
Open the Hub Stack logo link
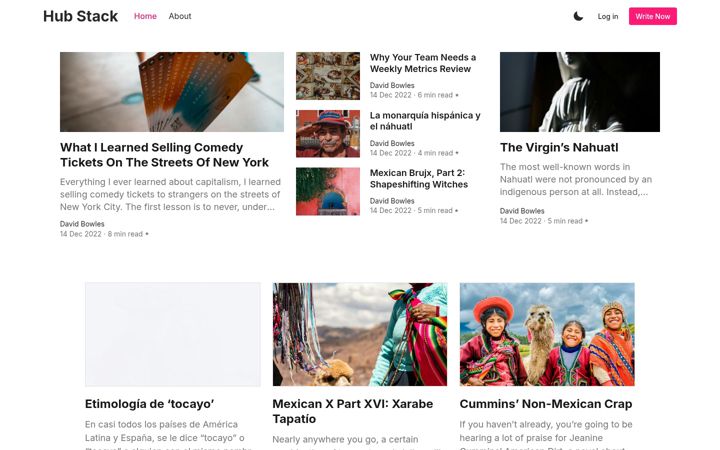(80, 16)
